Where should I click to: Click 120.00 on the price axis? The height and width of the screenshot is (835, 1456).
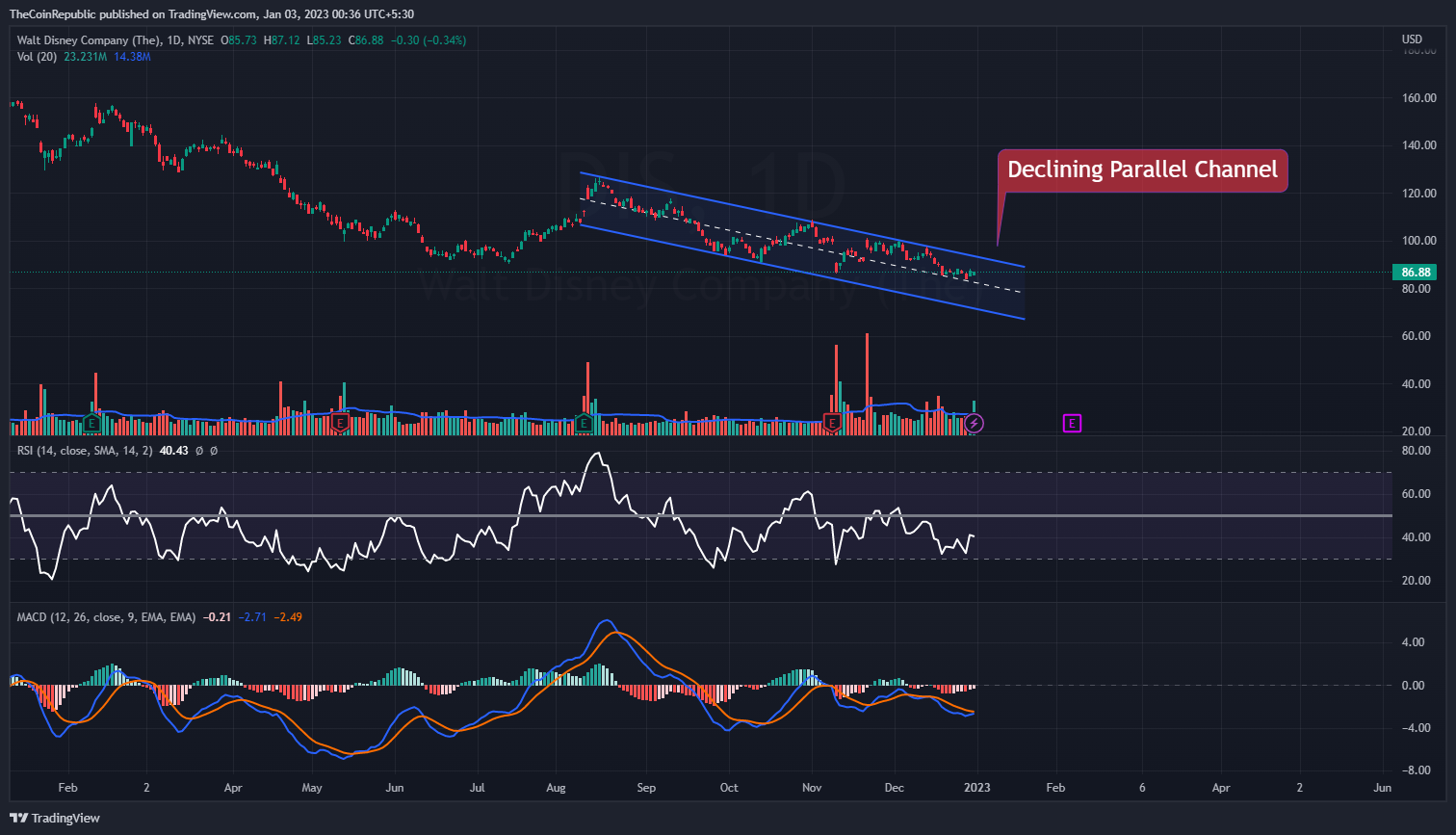coord(1417,194)
